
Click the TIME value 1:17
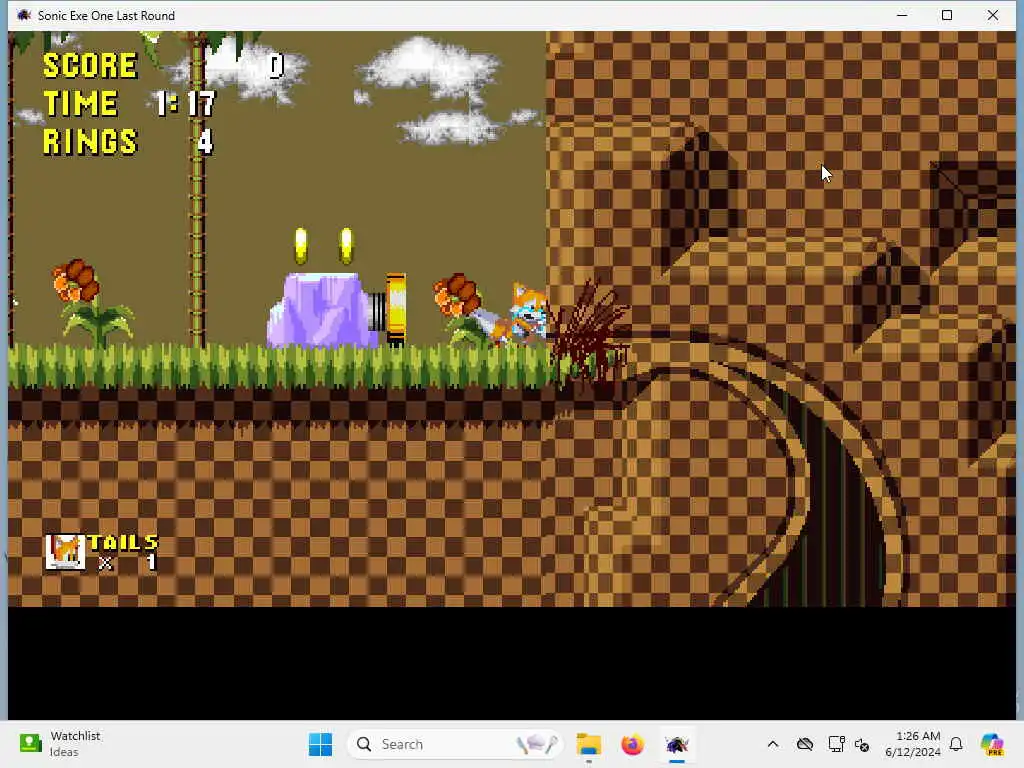pos(185,103)
